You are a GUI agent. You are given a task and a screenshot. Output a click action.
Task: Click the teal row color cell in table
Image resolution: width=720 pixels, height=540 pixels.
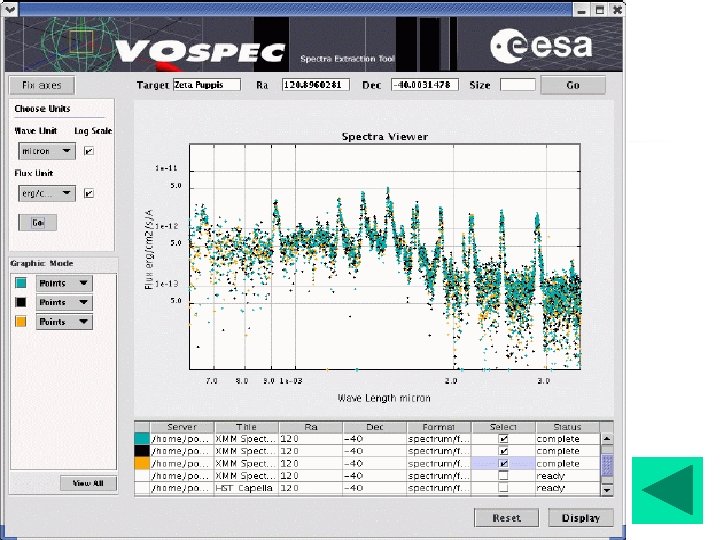point(142,439)
